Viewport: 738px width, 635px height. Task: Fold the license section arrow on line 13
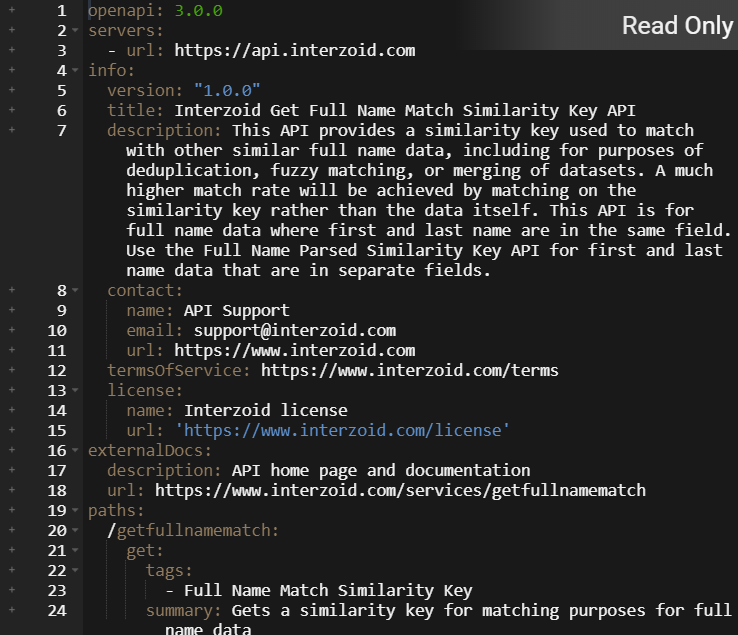click(x=75, y=390)
